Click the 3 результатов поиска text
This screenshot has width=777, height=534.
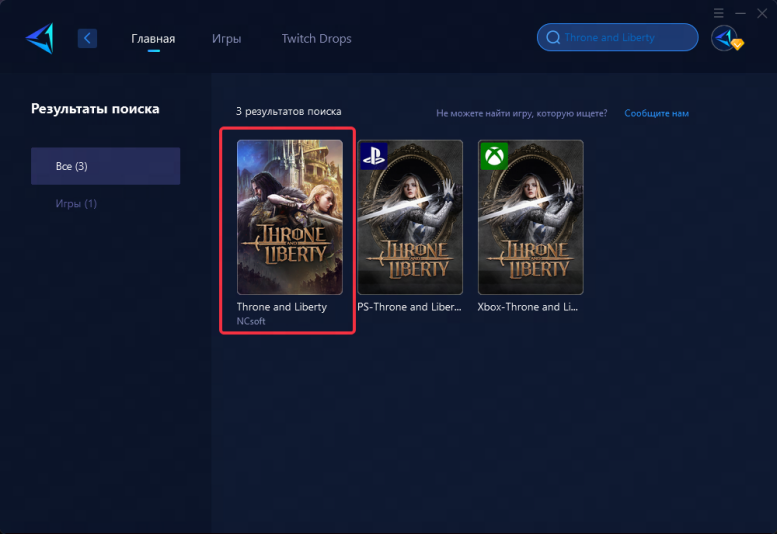coord(288,111)
